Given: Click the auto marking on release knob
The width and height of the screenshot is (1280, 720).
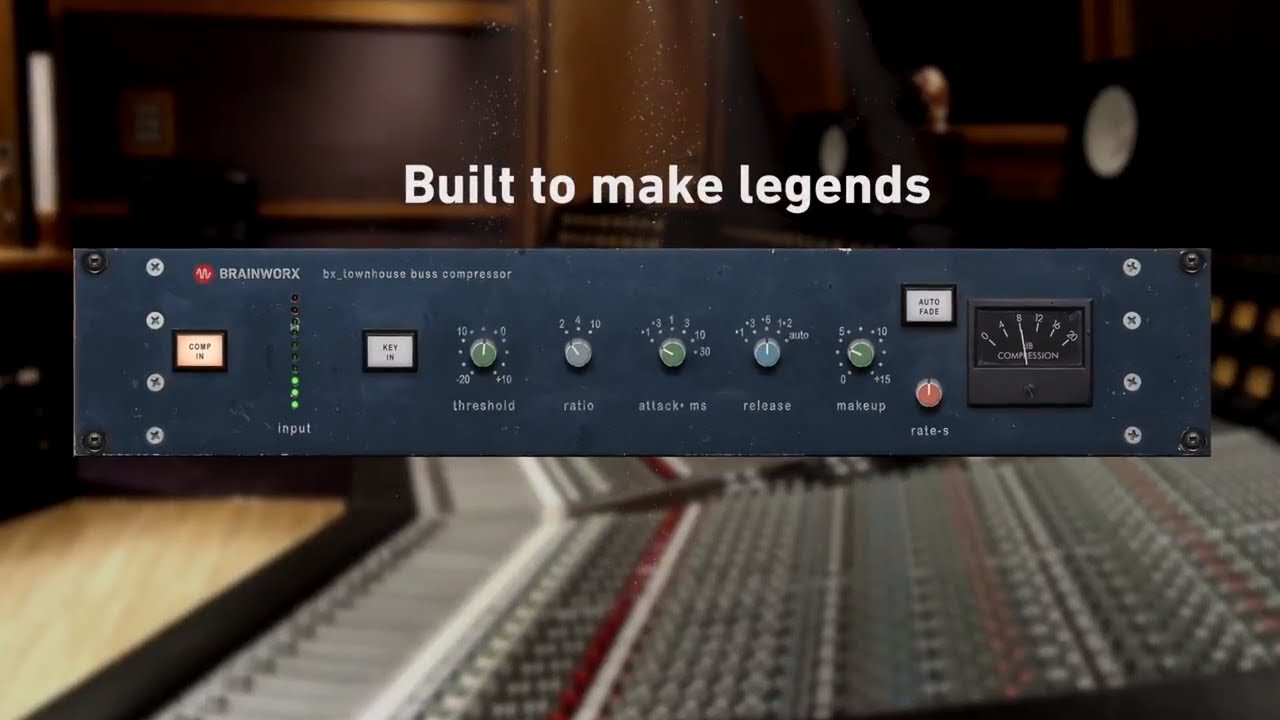Looking at the screenshot, I should pos(798,336).
